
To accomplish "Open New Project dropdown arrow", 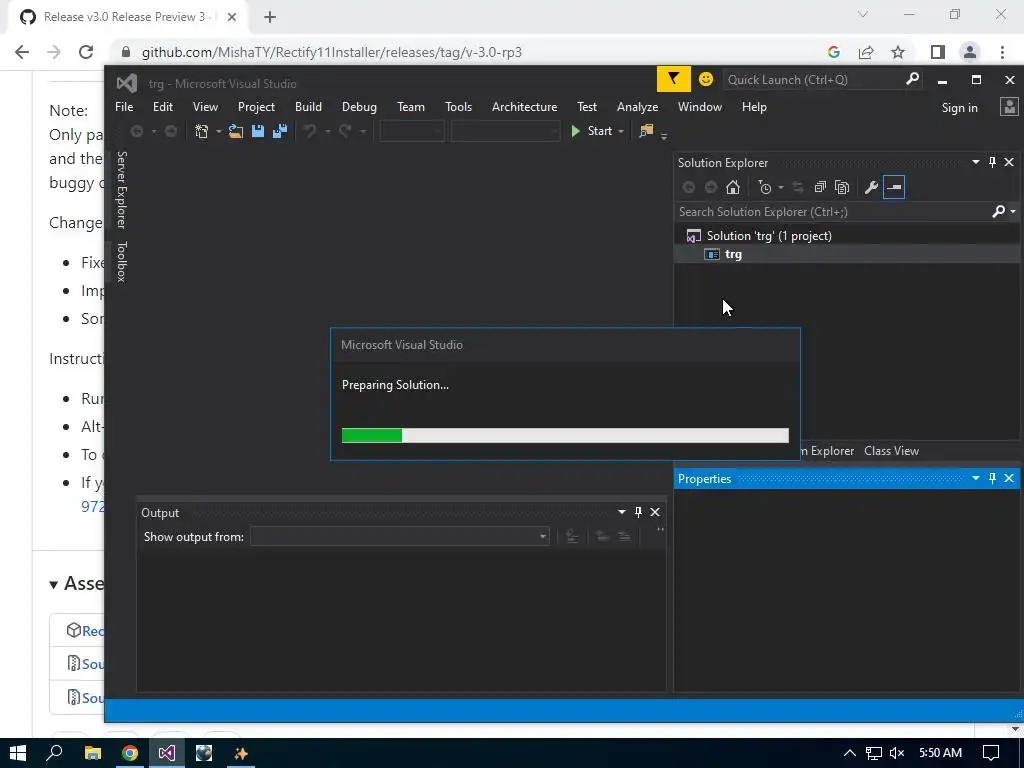I will 219,131.
